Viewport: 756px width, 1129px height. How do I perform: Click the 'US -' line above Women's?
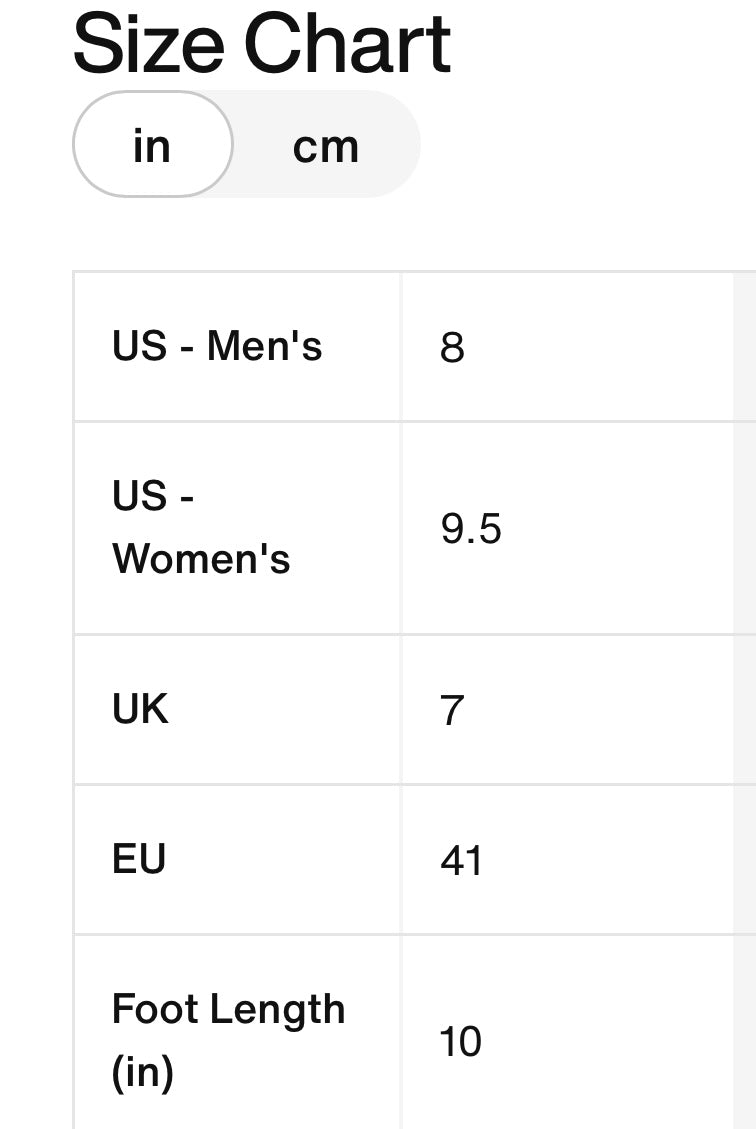tap(153, 496)
